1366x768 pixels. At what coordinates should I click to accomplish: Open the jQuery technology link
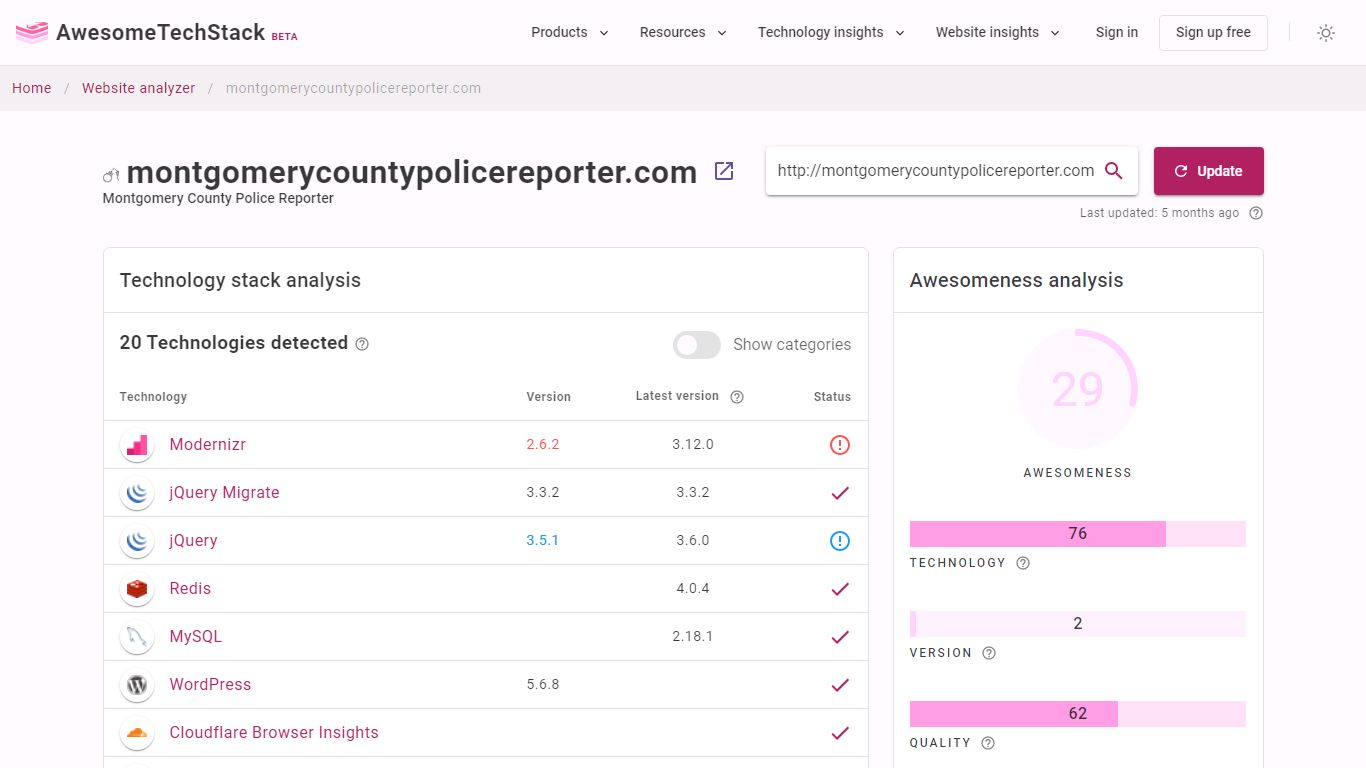click(194, 541)
